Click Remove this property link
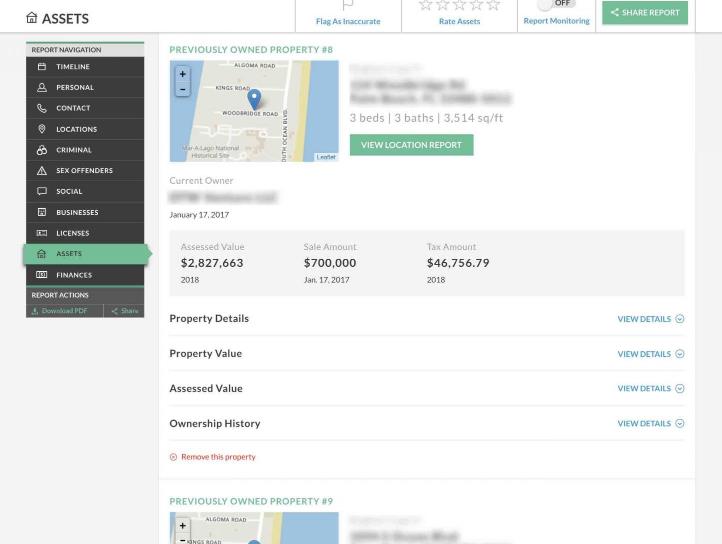Image resolution: width=722 pixels, height=544 pixels. coord(218,457)
